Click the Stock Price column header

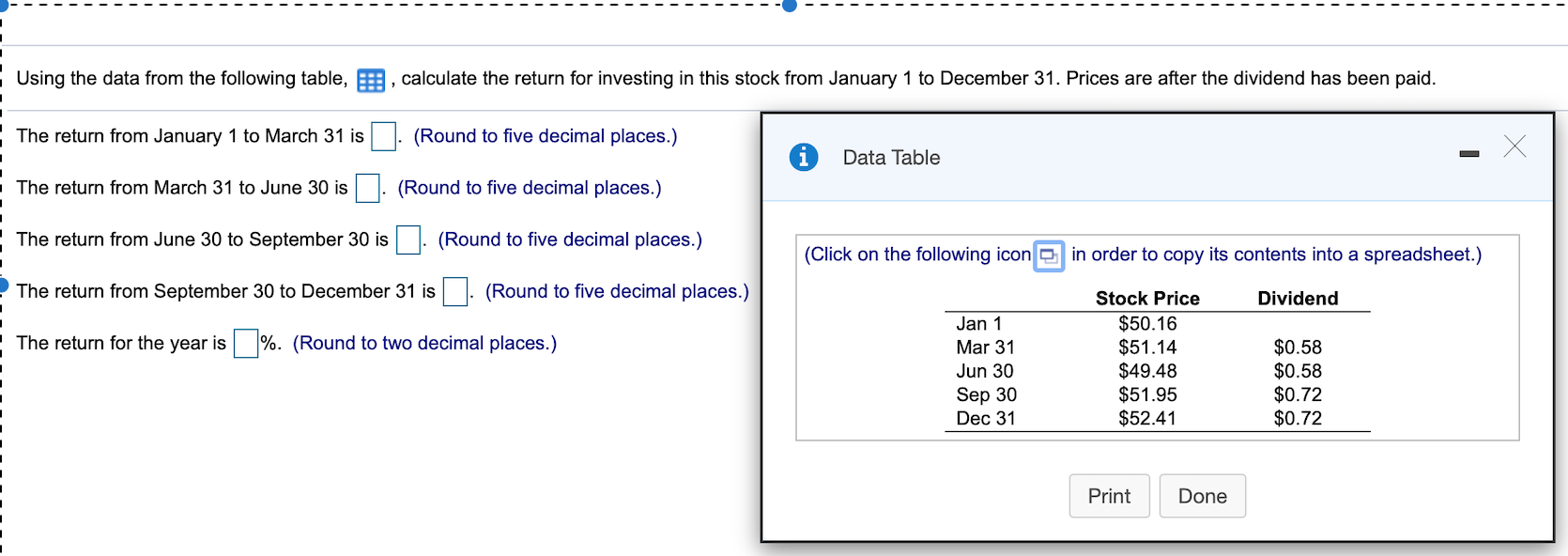pyautogui.click(x=1147, y=299)
